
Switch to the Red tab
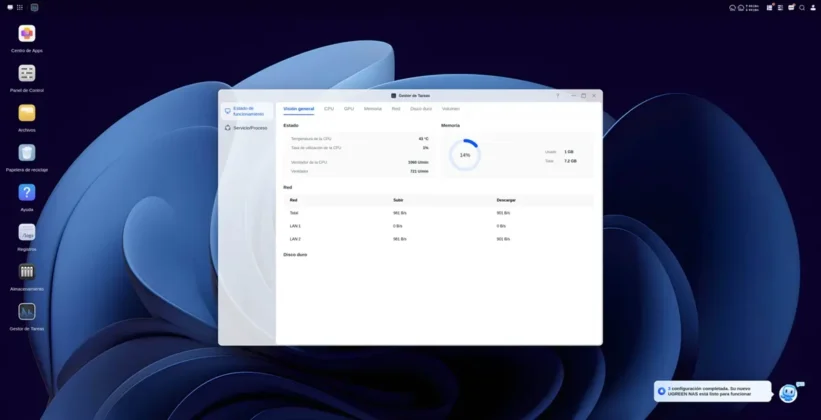pos(396,109)
